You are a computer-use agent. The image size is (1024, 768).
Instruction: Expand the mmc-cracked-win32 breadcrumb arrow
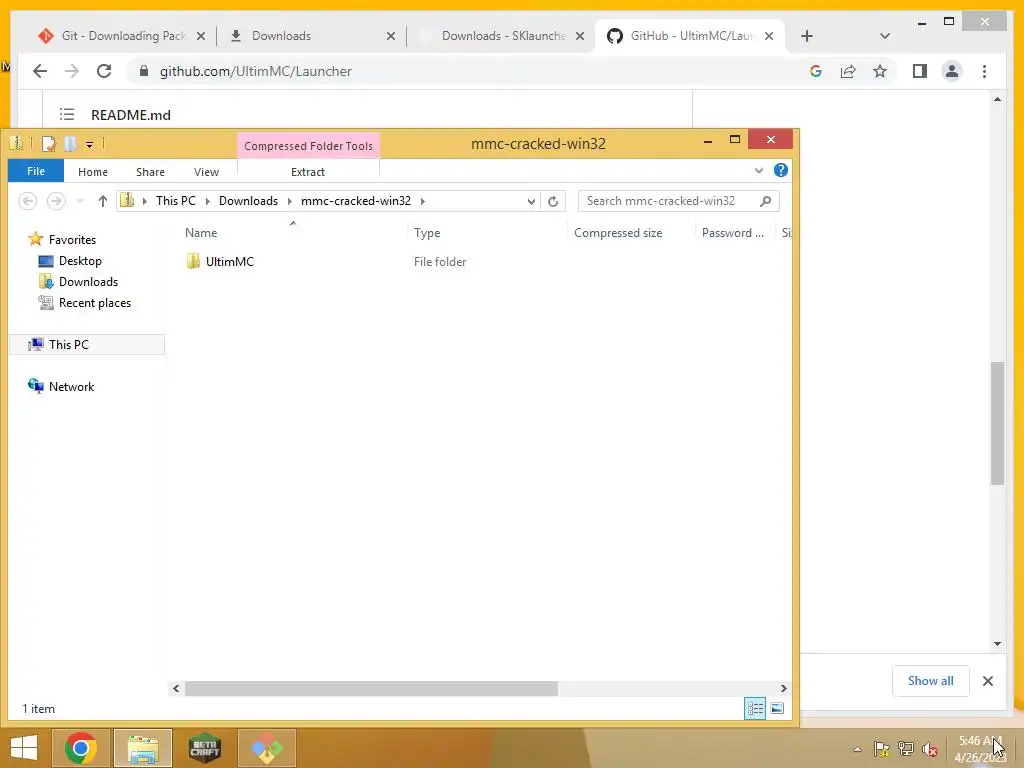[423, 201]
